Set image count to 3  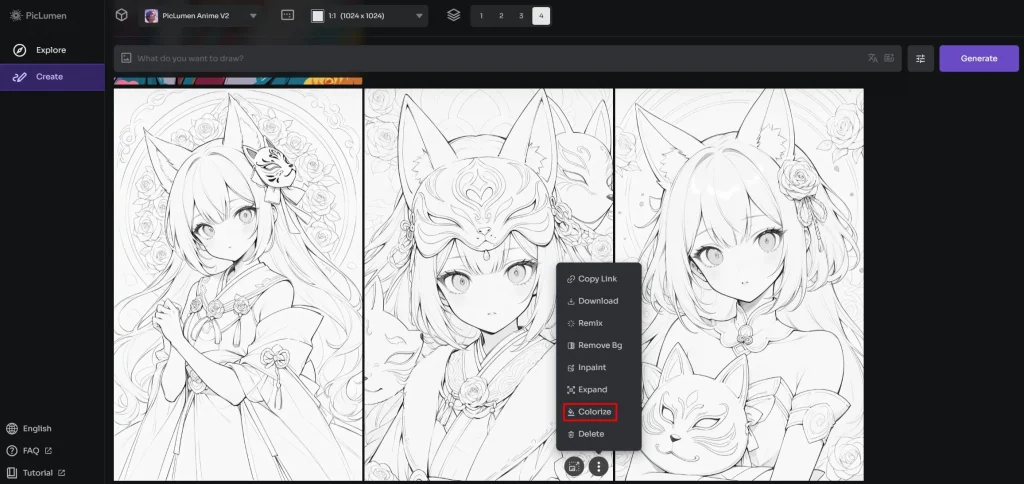[x=521, y=16]
